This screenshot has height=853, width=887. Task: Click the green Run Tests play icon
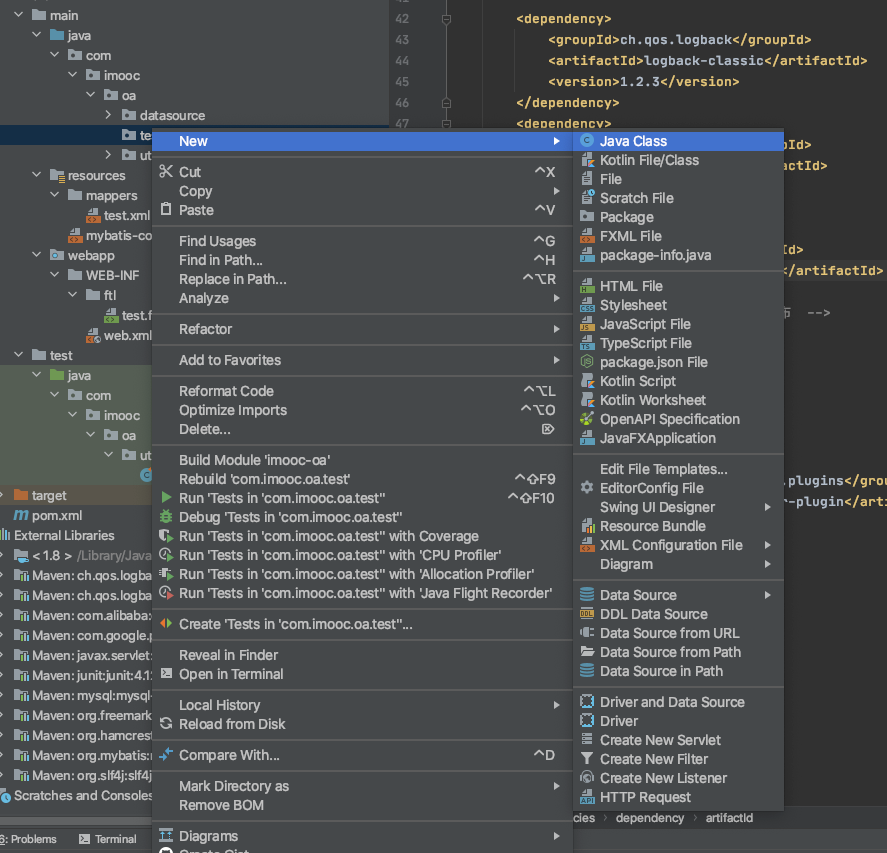(166, 498)
